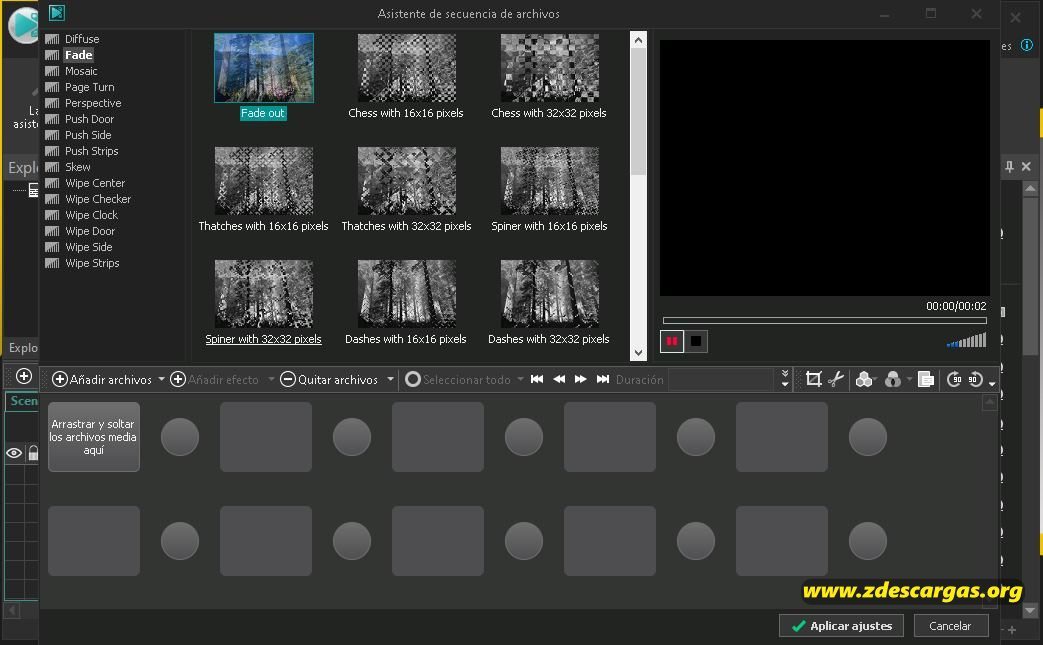Jump to last file icon
Viewport: 1043px width, 645px height.
pos(603,379)
